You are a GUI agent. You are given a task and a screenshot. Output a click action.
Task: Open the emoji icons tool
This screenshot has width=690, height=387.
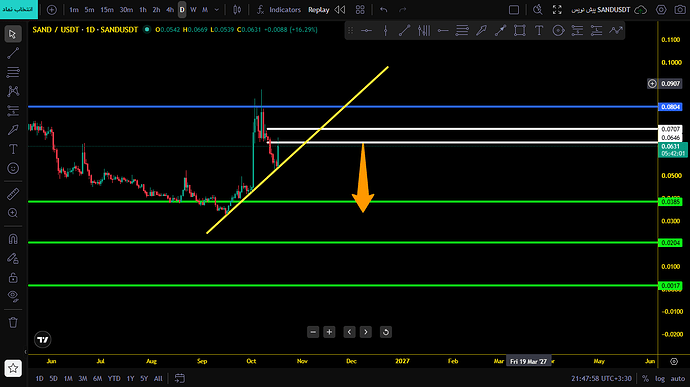click(x=13, y=168)
